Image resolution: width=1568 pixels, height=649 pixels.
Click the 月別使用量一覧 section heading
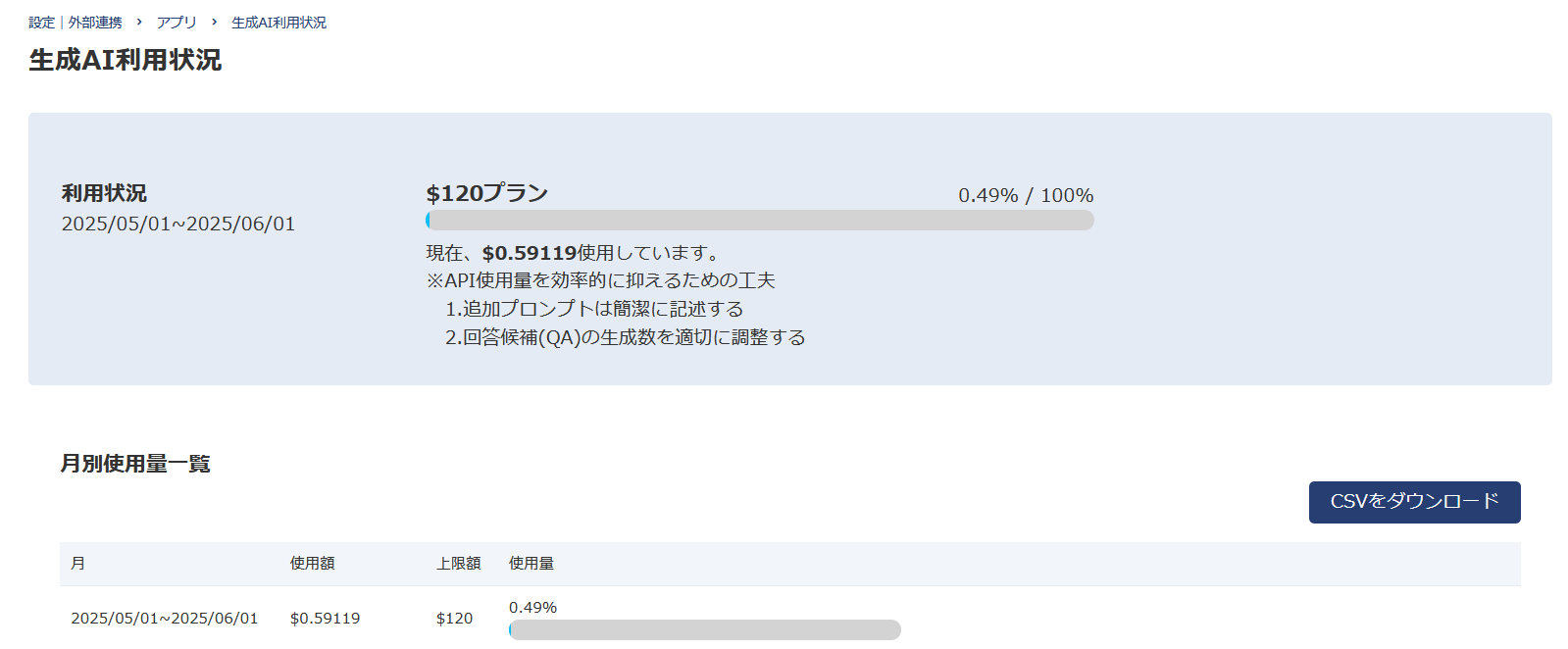pyautogui.click(x=135, y=464)
